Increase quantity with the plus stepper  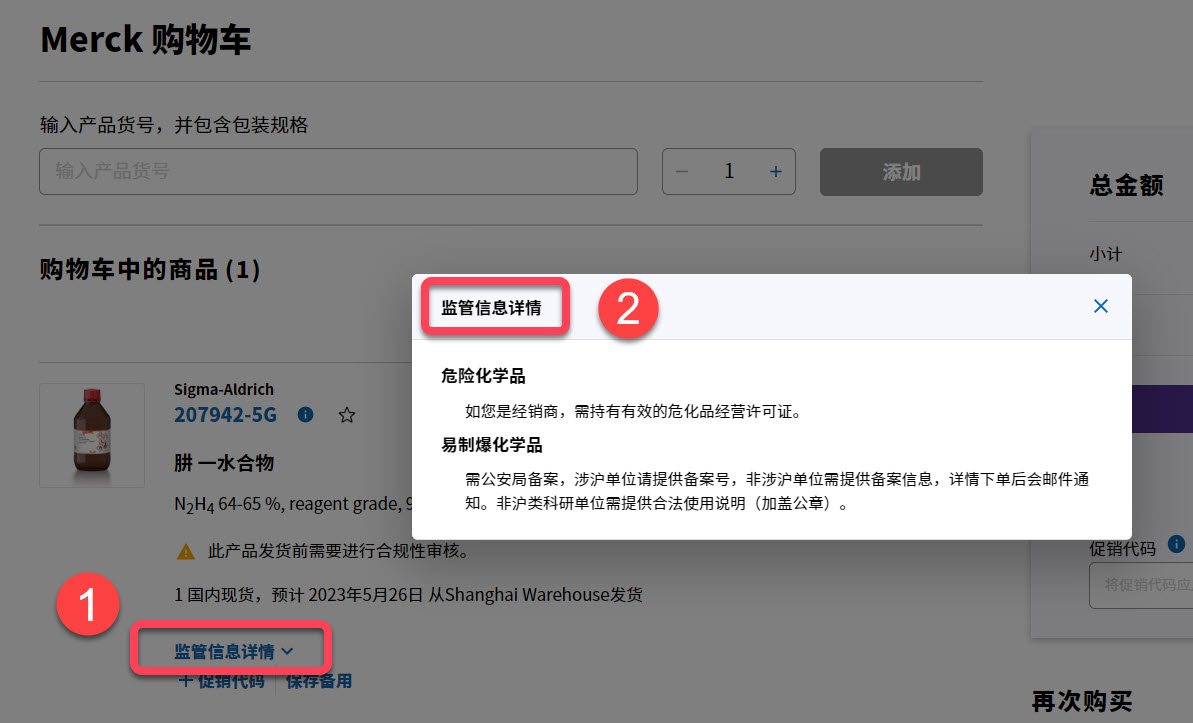775,171
